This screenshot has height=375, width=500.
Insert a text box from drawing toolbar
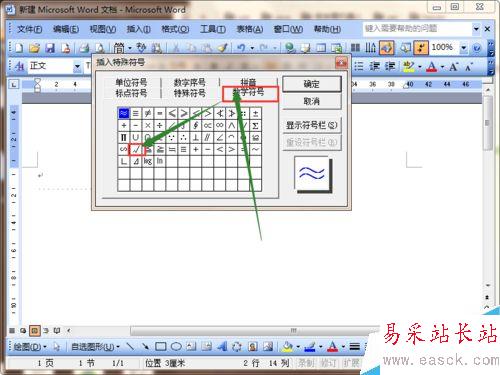191,347
